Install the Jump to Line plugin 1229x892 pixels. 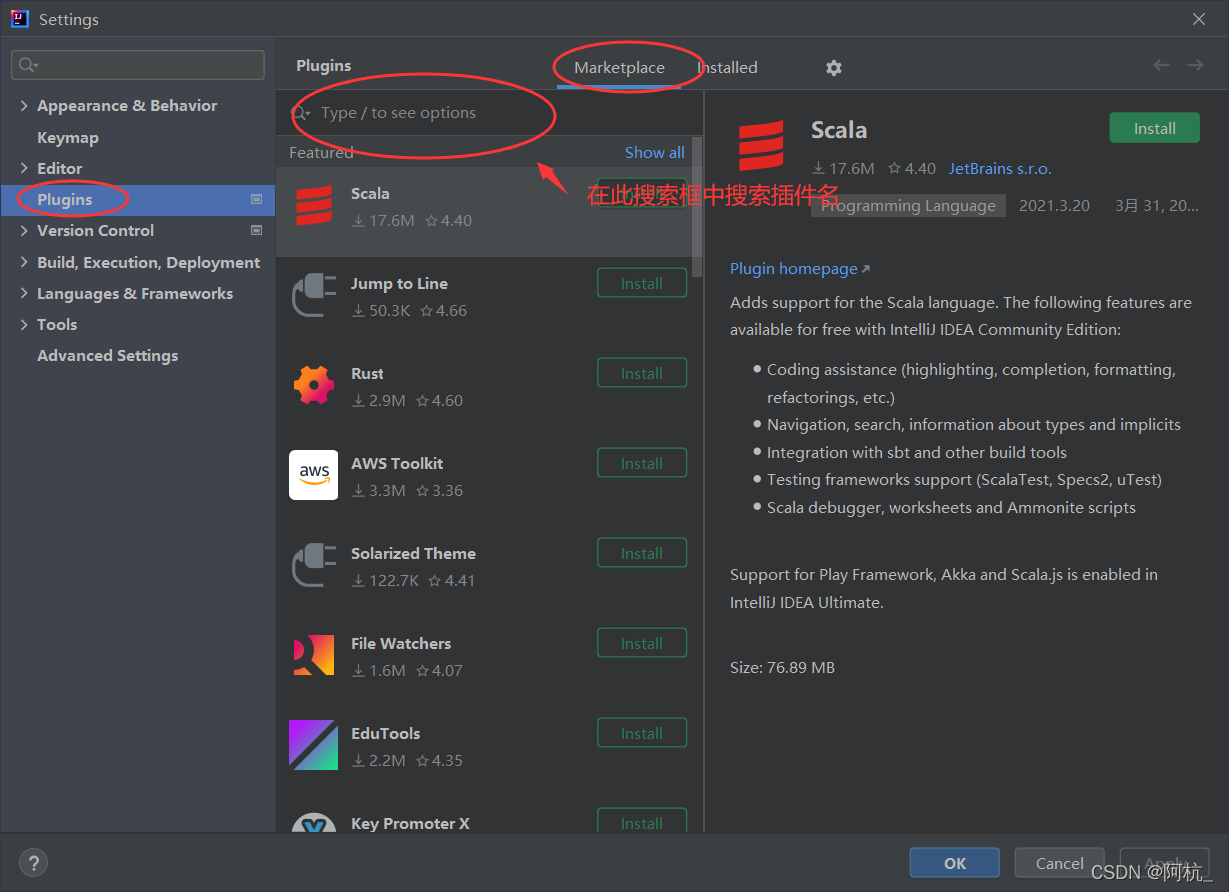642,283
